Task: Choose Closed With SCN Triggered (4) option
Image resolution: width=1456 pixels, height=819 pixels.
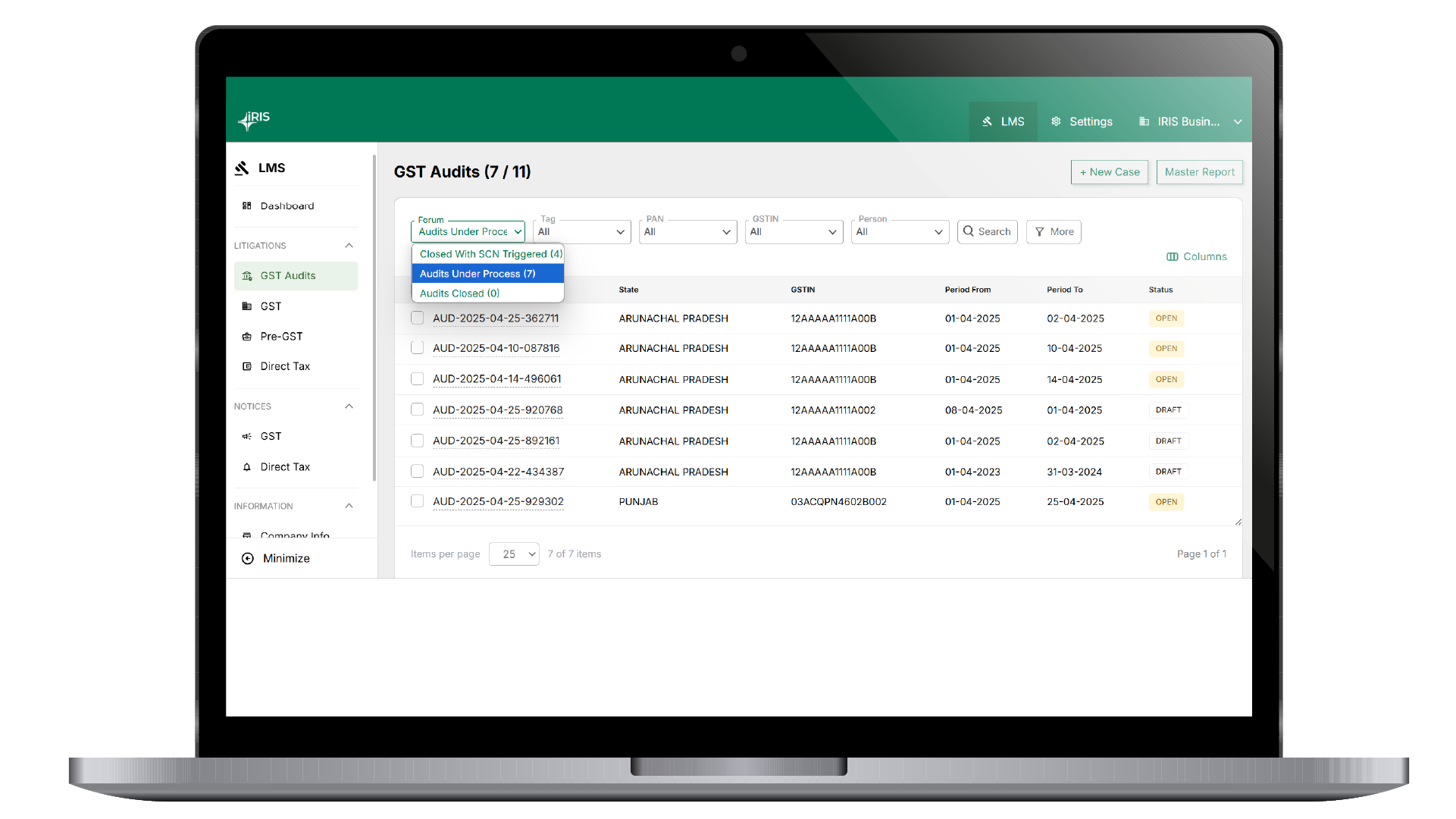Action: pyautogui.click(x=488, y=254)
